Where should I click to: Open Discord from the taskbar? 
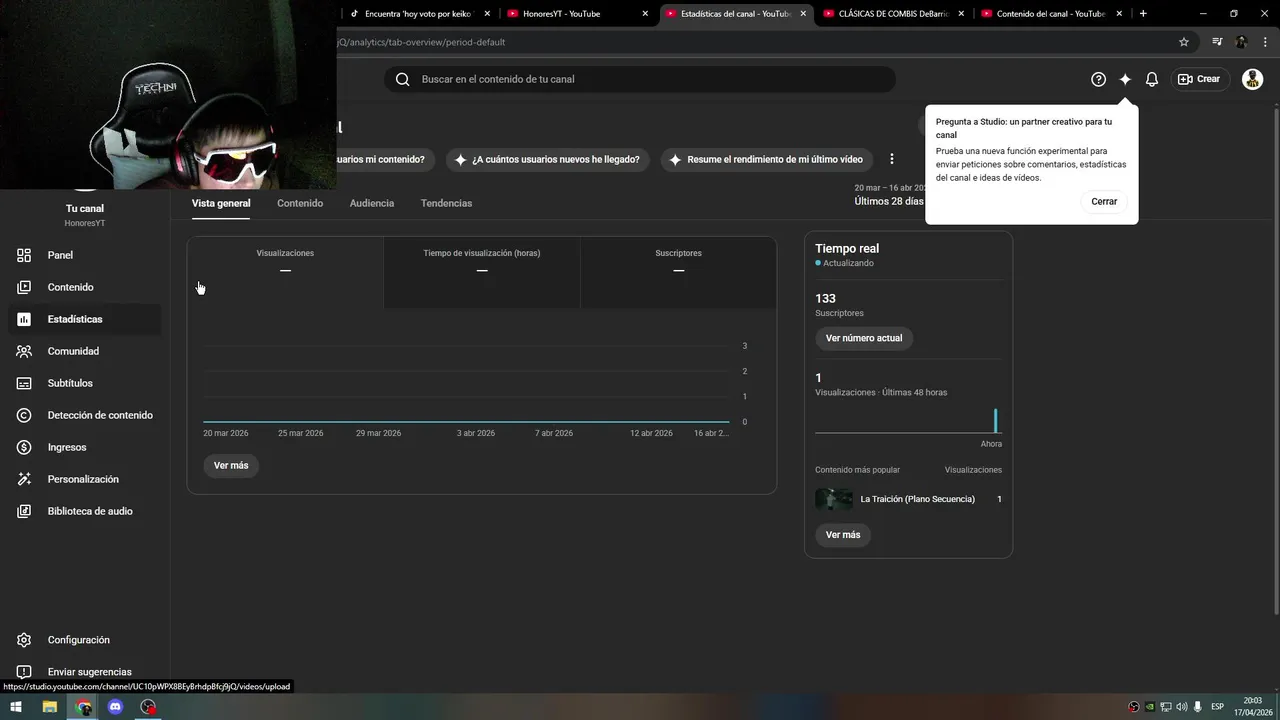tap(116, 707)
